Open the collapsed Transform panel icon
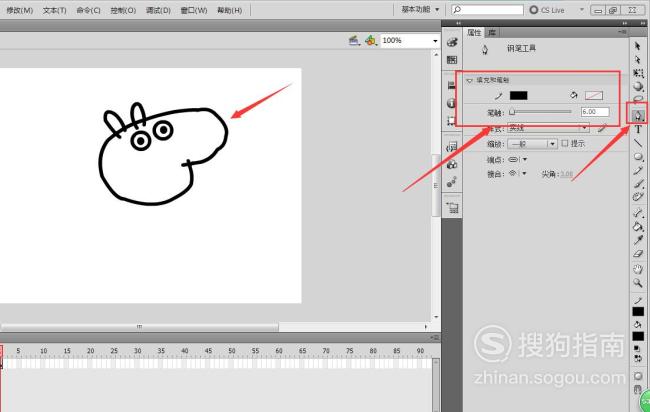The image size is (650, 412). click(451, 121)
